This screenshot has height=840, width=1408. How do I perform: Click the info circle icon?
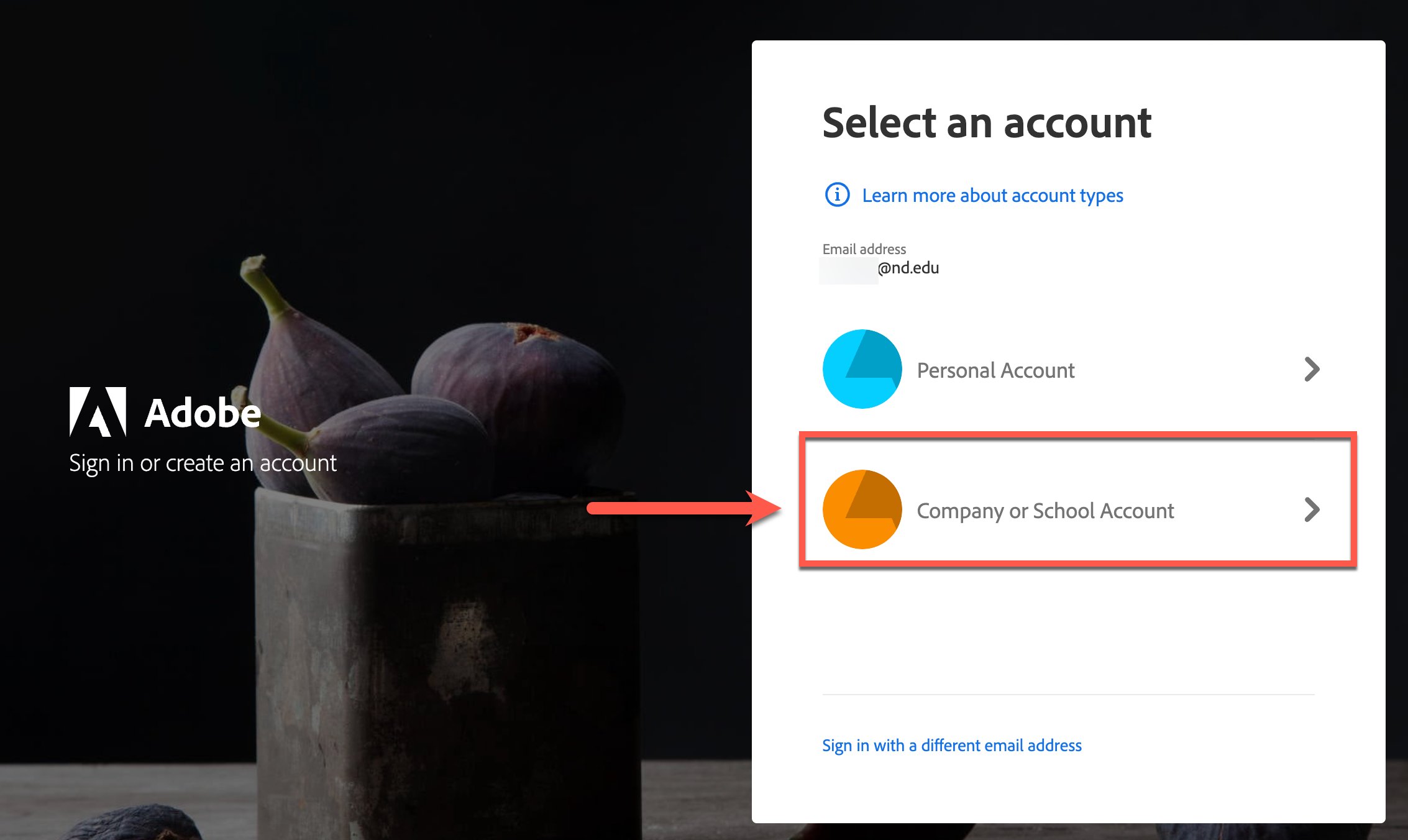point(837,195)
